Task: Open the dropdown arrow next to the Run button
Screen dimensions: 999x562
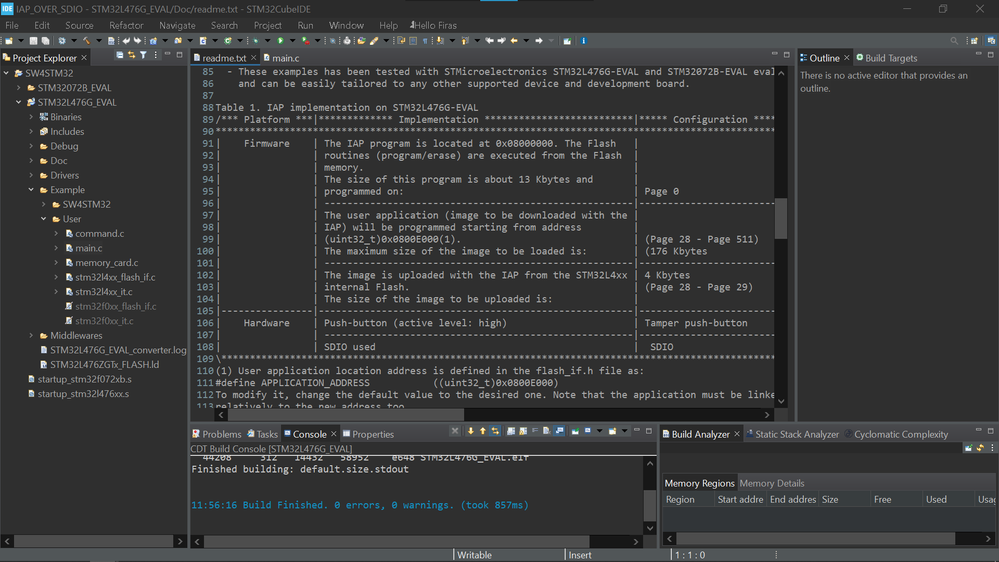Action: (292, 41)
